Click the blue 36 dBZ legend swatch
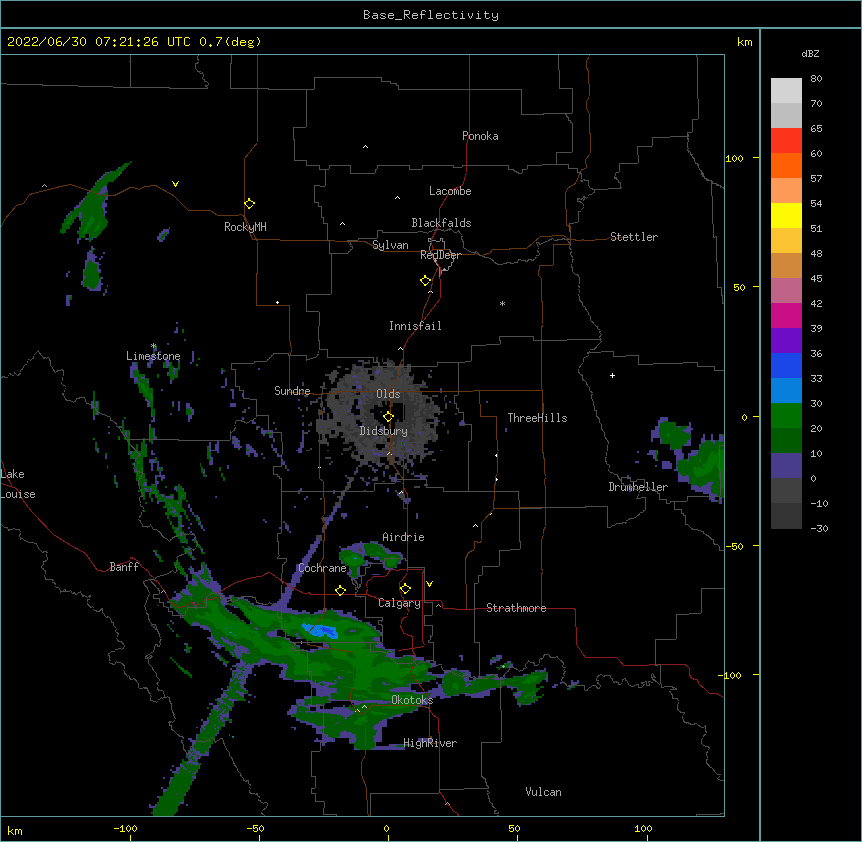This screenshot has height=842, width=862. [786, 365]
